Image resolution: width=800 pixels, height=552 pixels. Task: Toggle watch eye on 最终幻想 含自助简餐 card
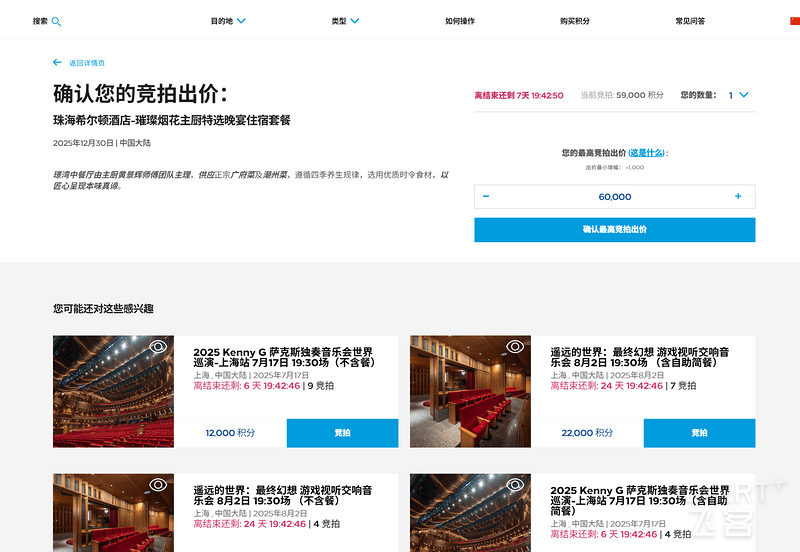tap(515, 347)
